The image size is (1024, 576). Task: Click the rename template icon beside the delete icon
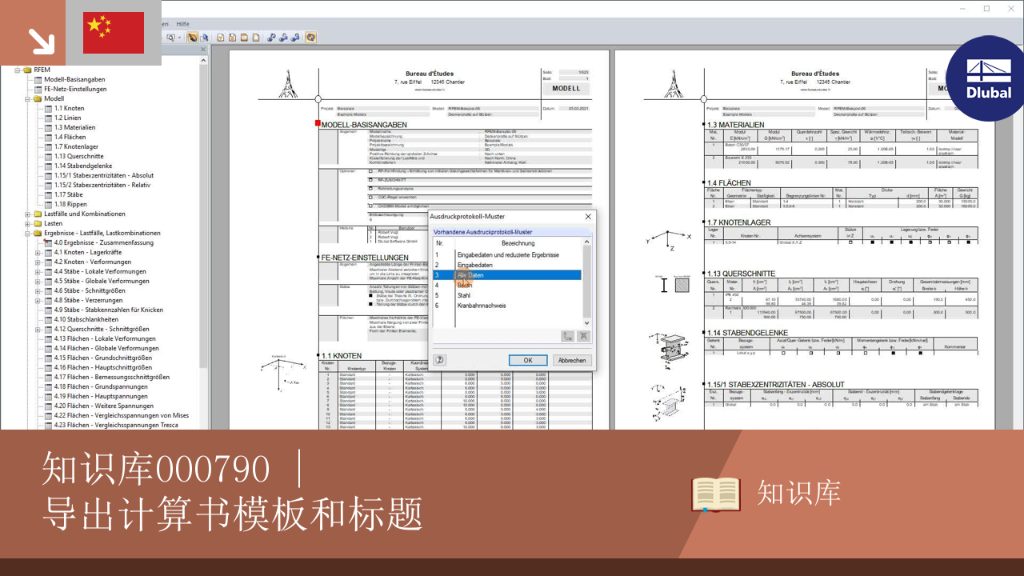click(x=568, y=336)
